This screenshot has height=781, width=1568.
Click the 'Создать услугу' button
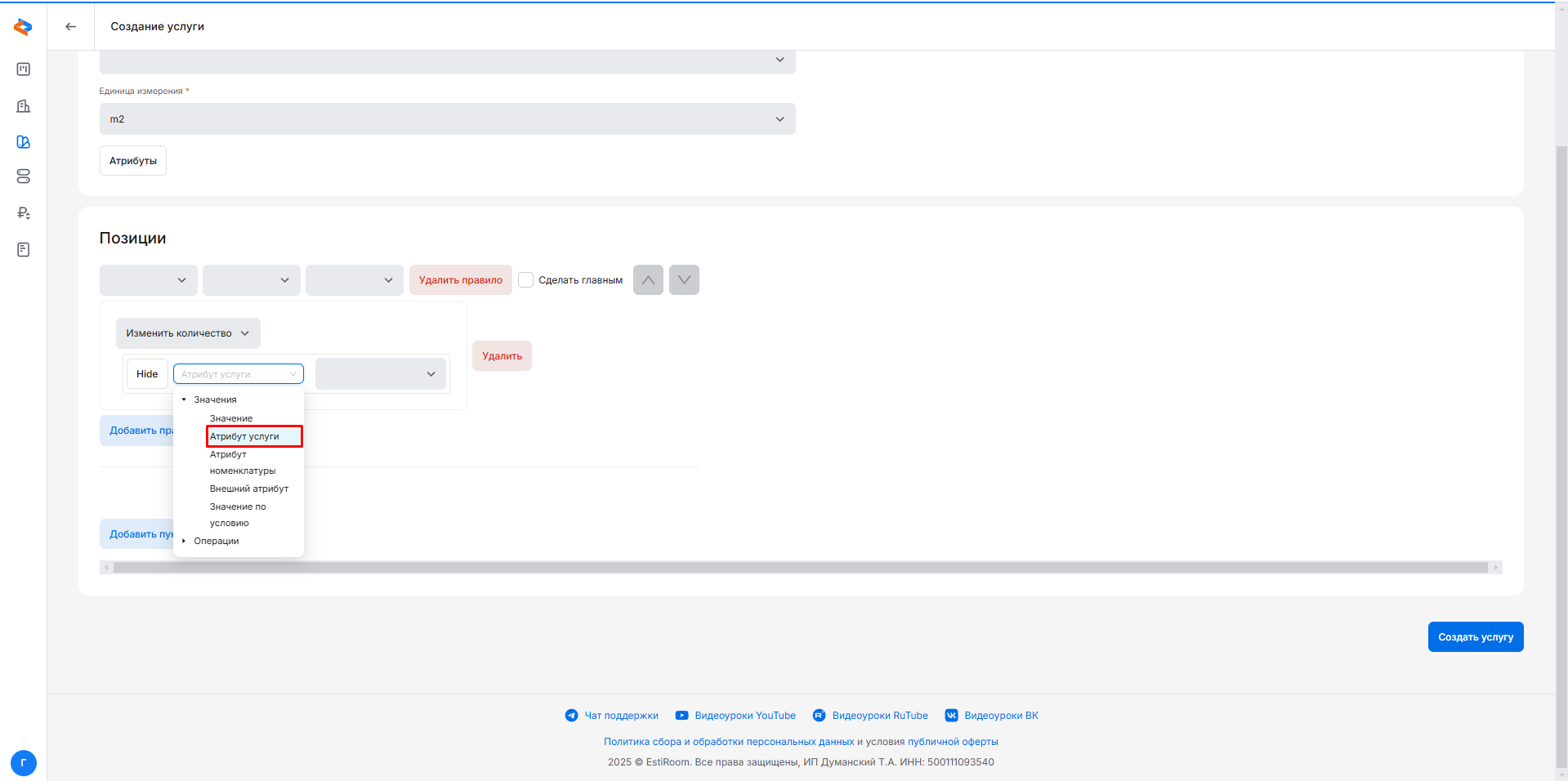[x=1475, y=637]
